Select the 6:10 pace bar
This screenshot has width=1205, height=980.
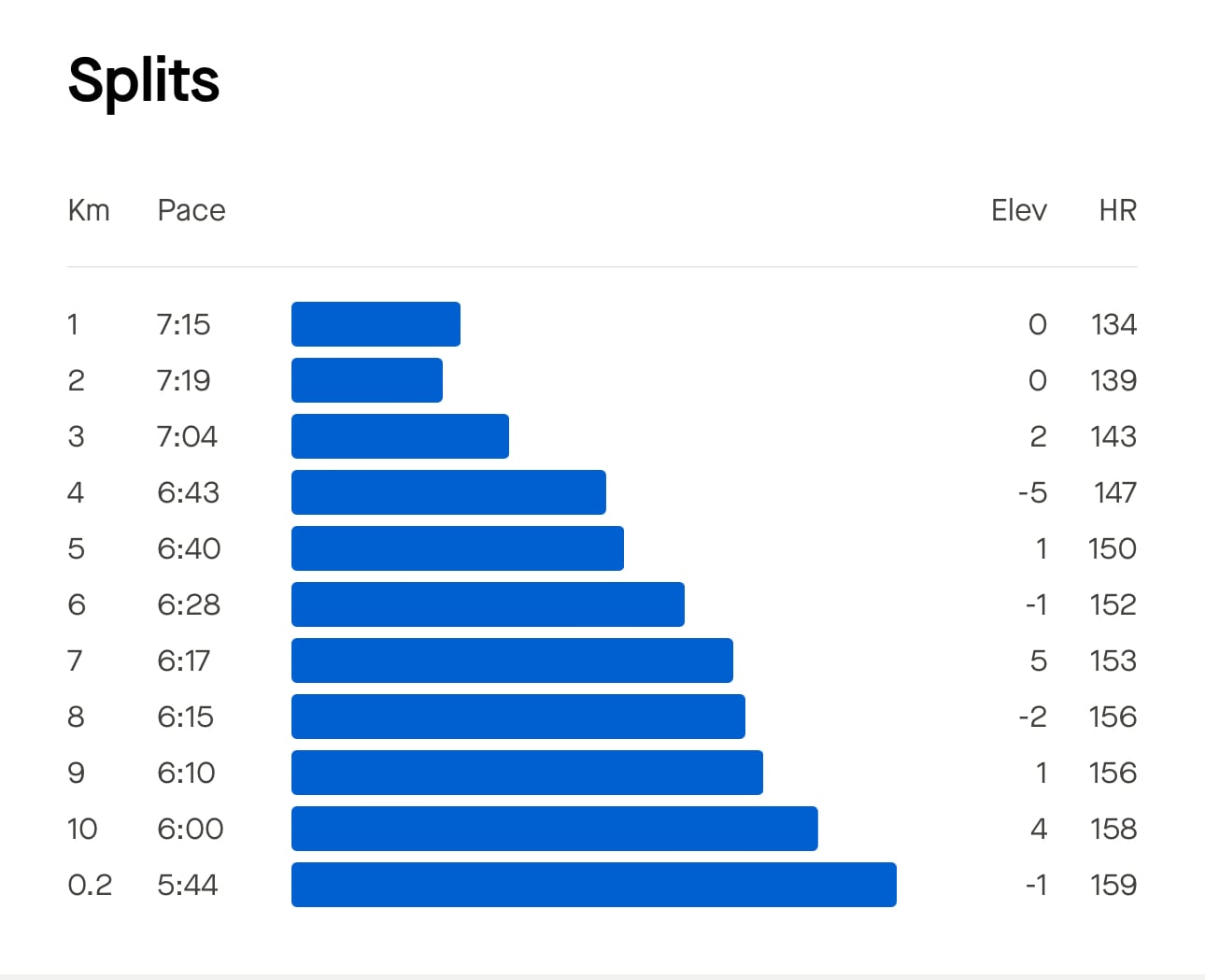[527, 773]
